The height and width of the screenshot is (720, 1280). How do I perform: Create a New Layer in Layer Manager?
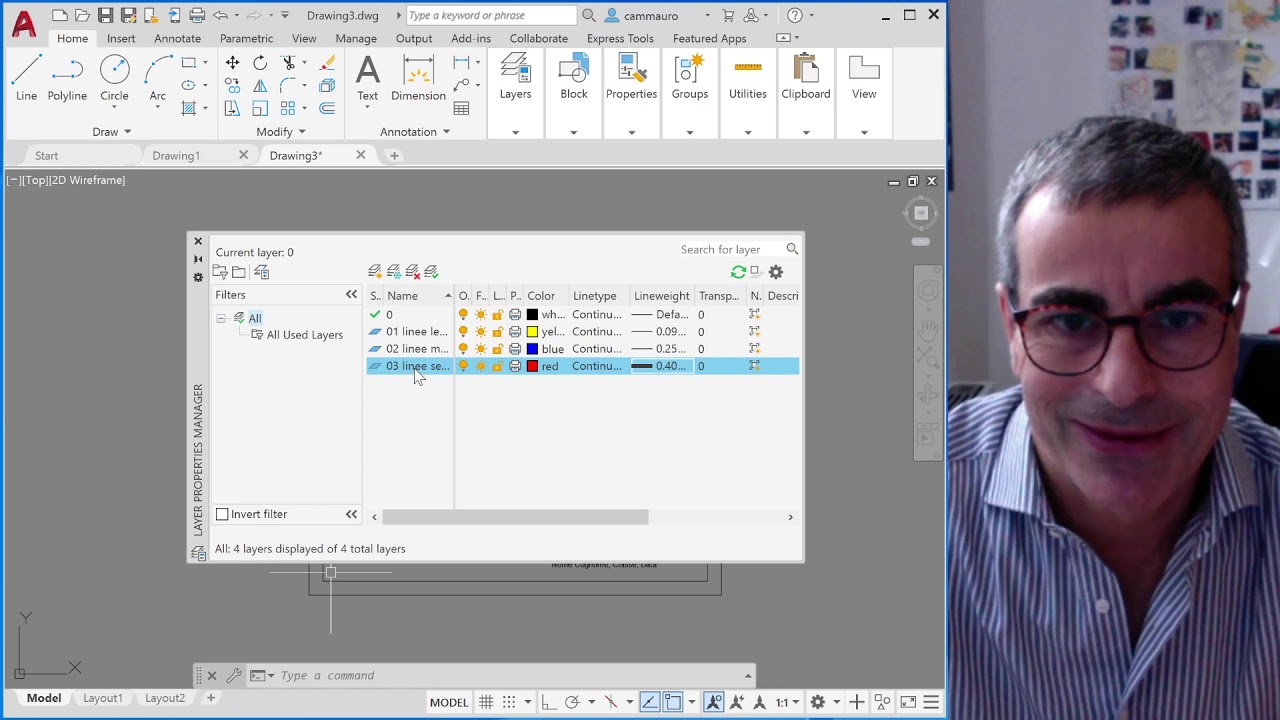tap(375, 272)
